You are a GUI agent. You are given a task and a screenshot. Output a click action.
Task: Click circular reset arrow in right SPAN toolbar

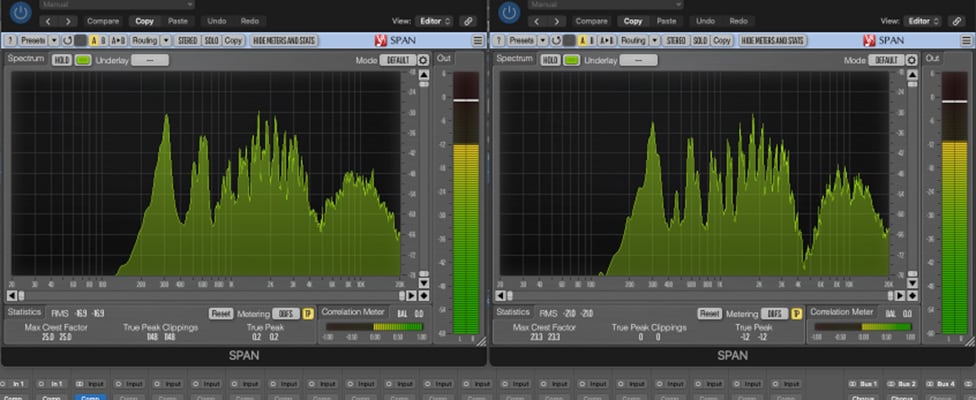[556, 40]
